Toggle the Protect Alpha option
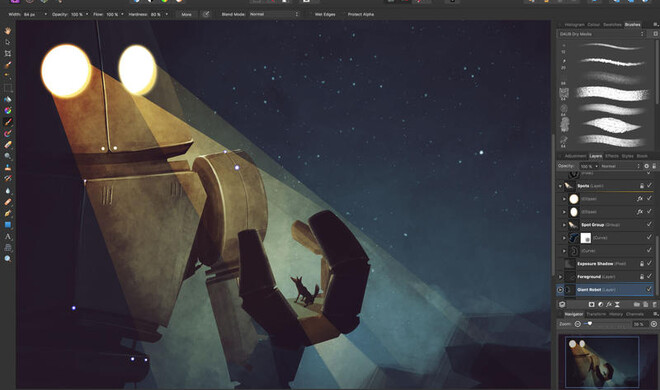 click(361, 14)
